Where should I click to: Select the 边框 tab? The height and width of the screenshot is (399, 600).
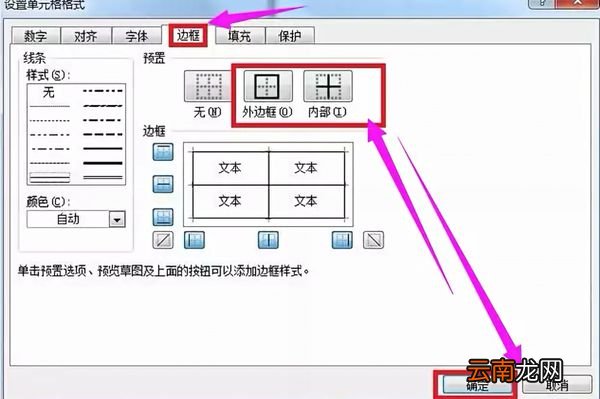188,36
